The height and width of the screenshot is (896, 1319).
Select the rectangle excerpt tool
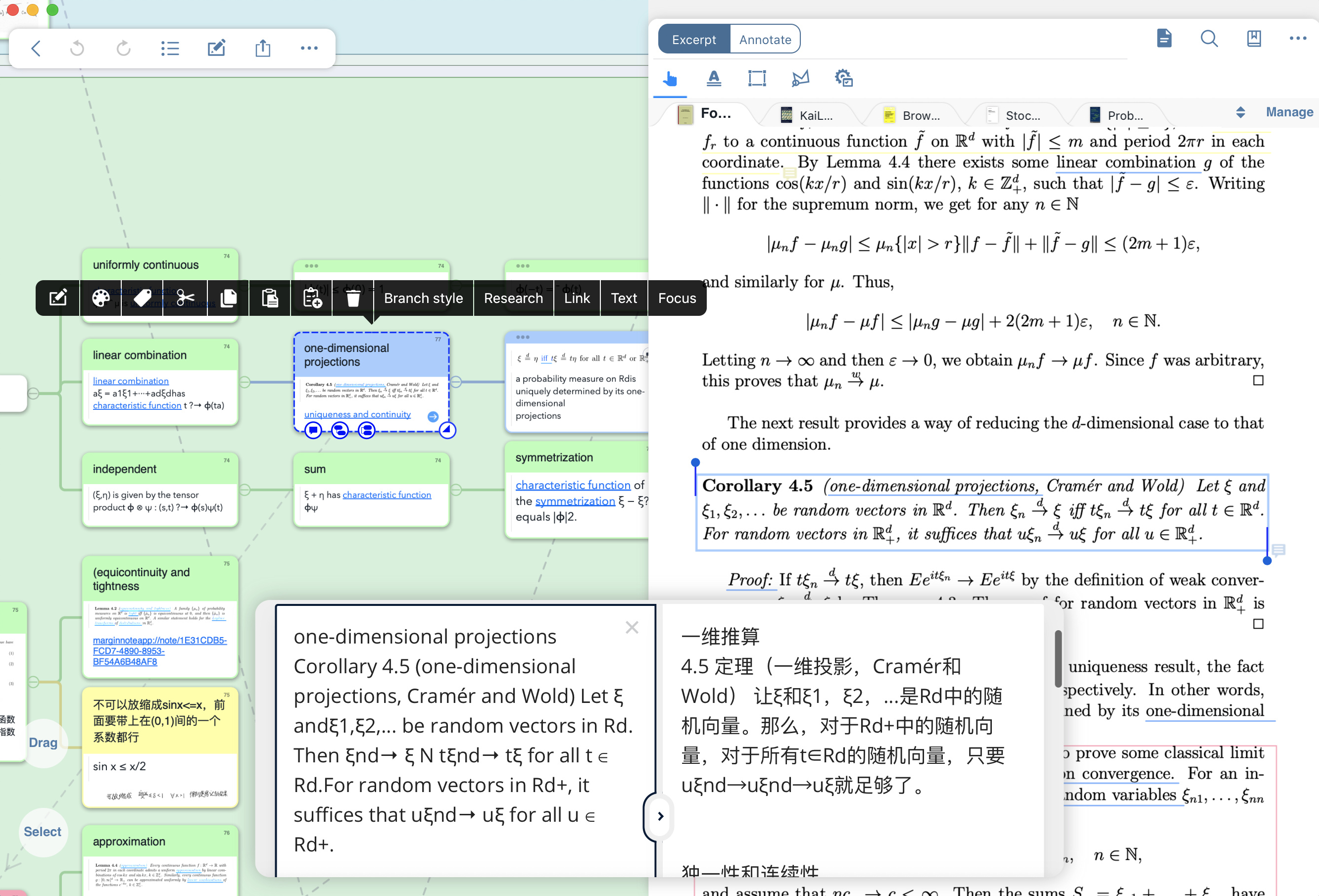(x=757, y=78)
